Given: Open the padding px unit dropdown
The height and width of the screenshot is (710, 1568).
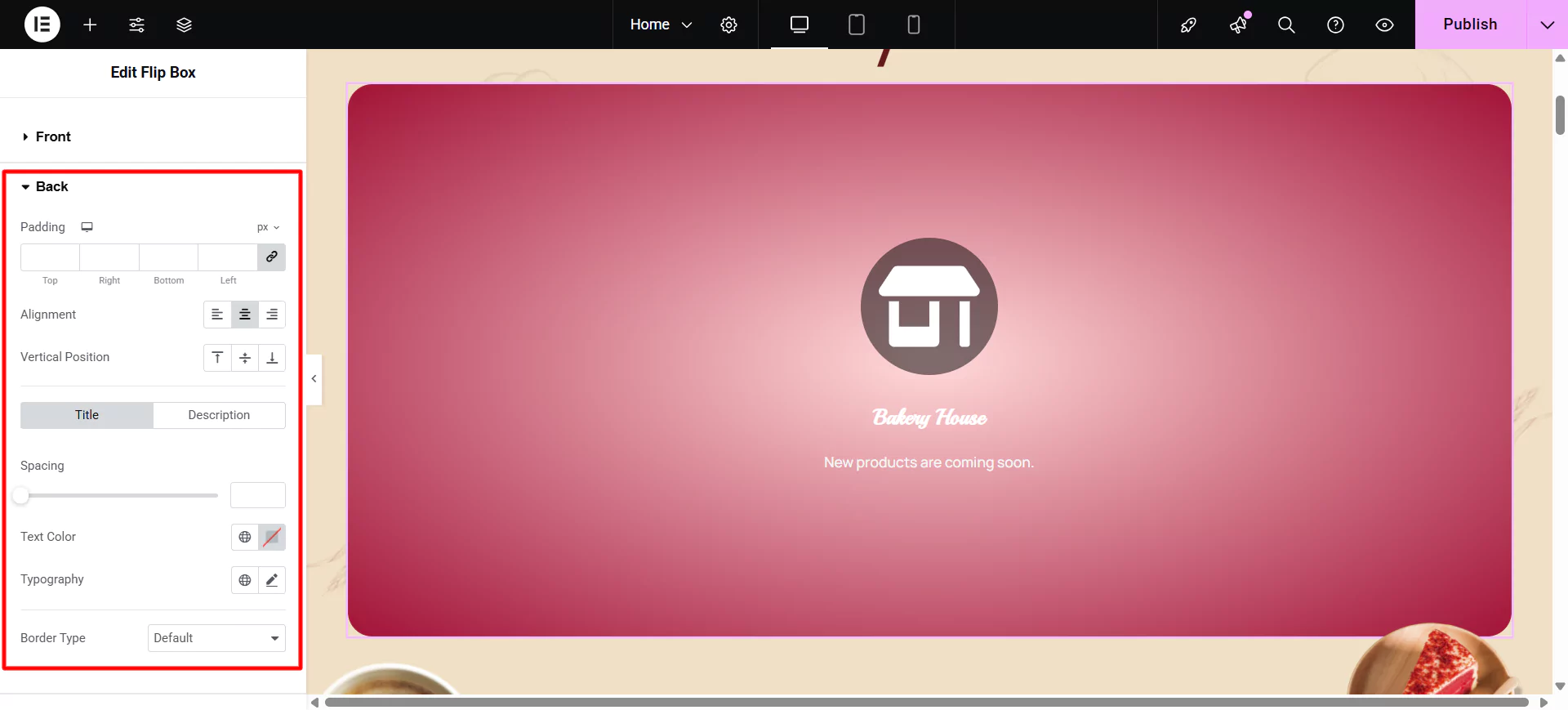Looking at the screenshot, I should (x=268, y=227).
